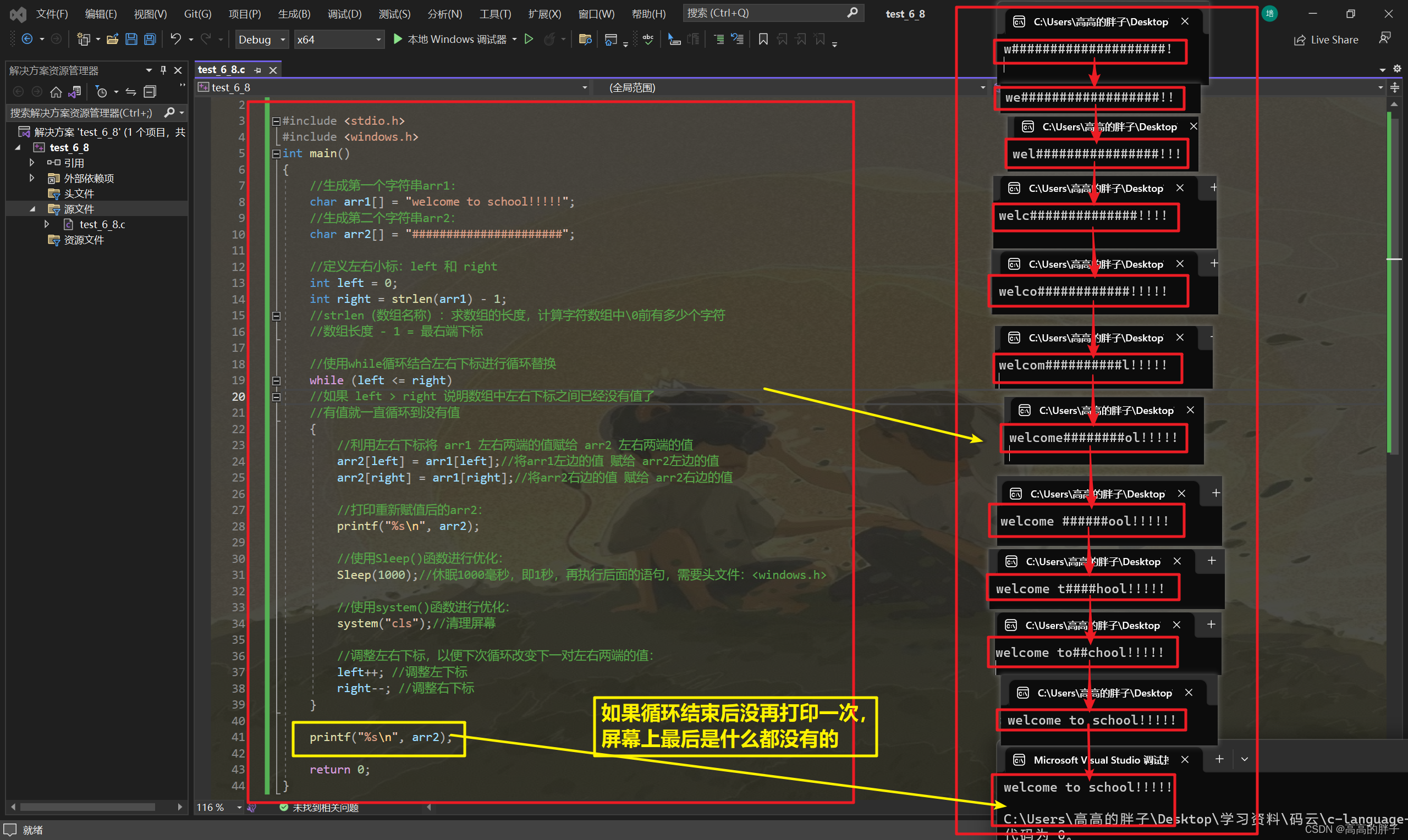Click Find in Files folder-search icon
This screenshot has width=1408, height=840.
[x=585, y=39]
